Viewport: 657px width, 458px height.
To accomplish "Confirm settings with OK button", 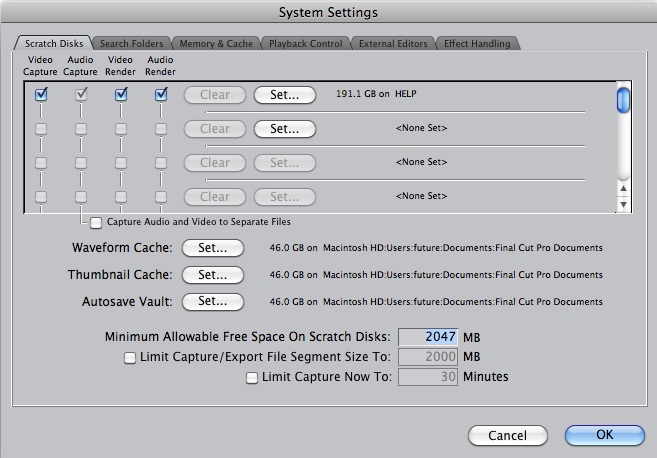I will 605,435.
